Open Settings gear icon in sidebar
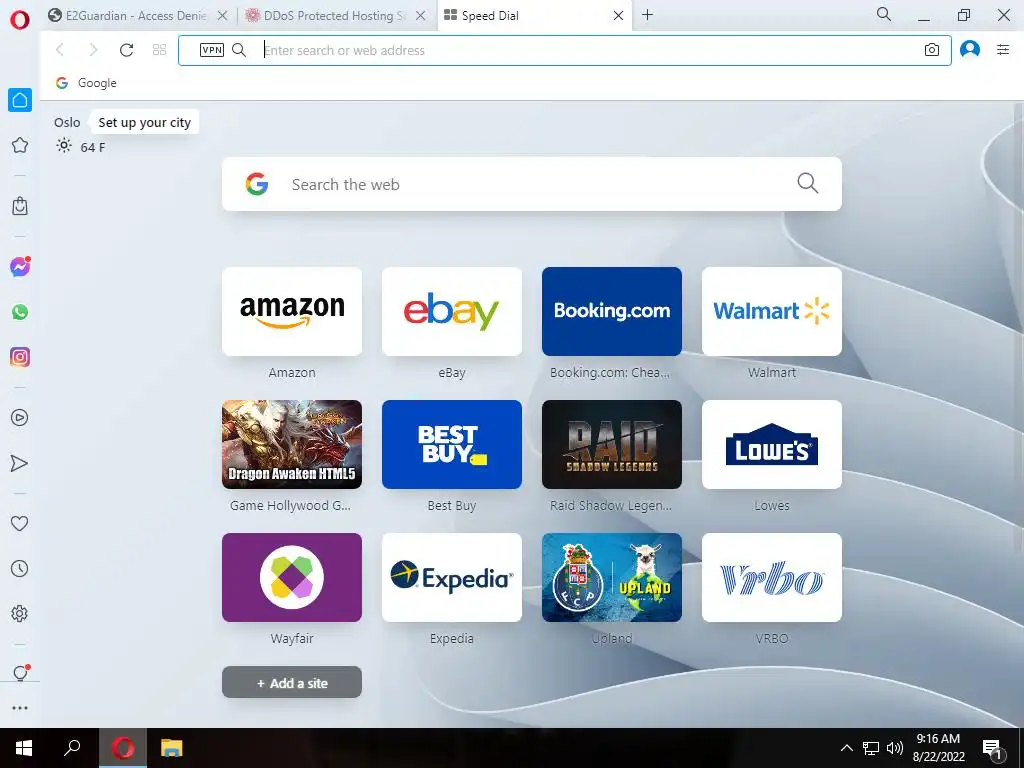This screenshot has width=1024, height=768. tap(20, 613)
